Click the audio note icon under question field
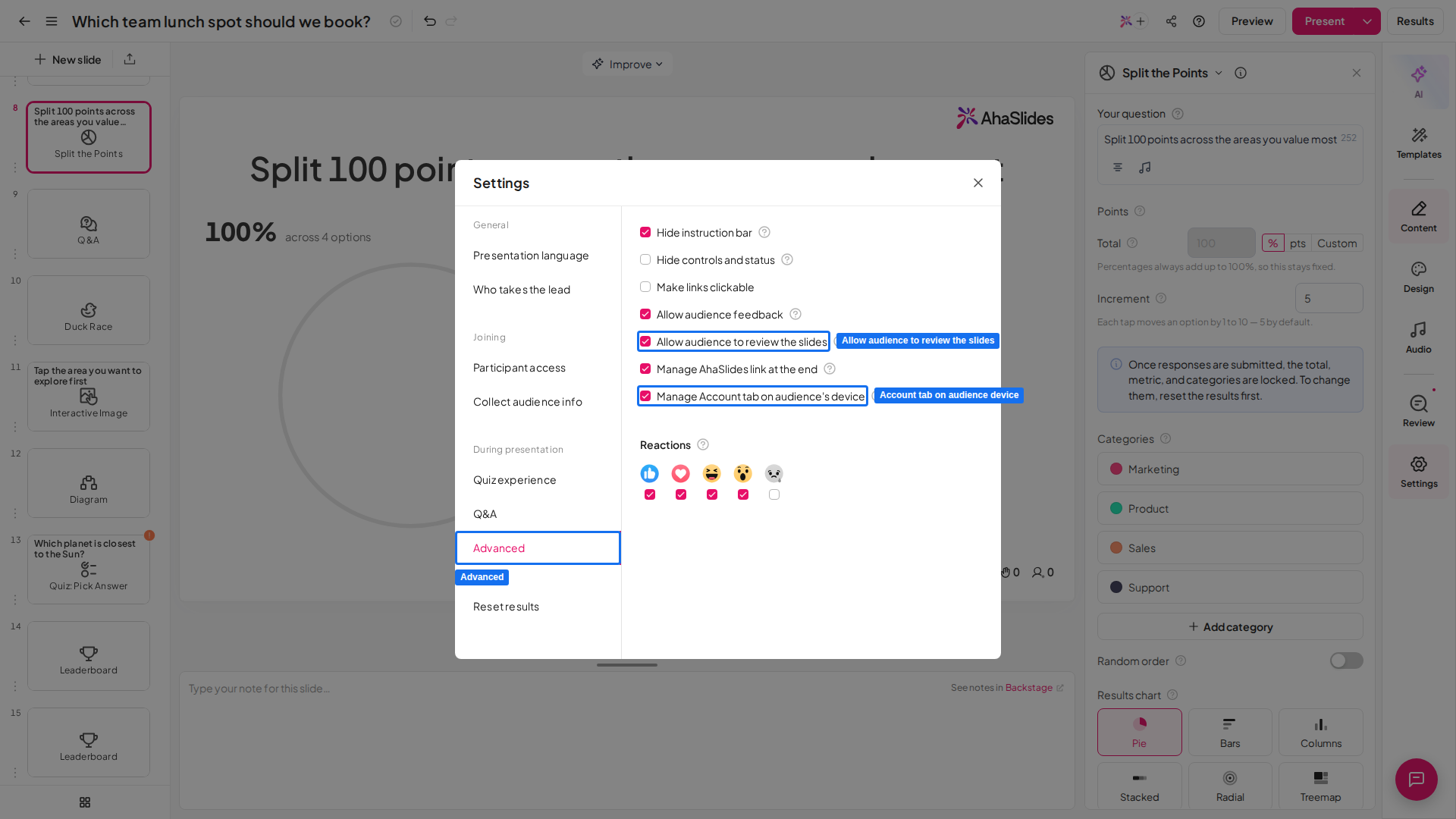1456x819 pixels. 1145,167
